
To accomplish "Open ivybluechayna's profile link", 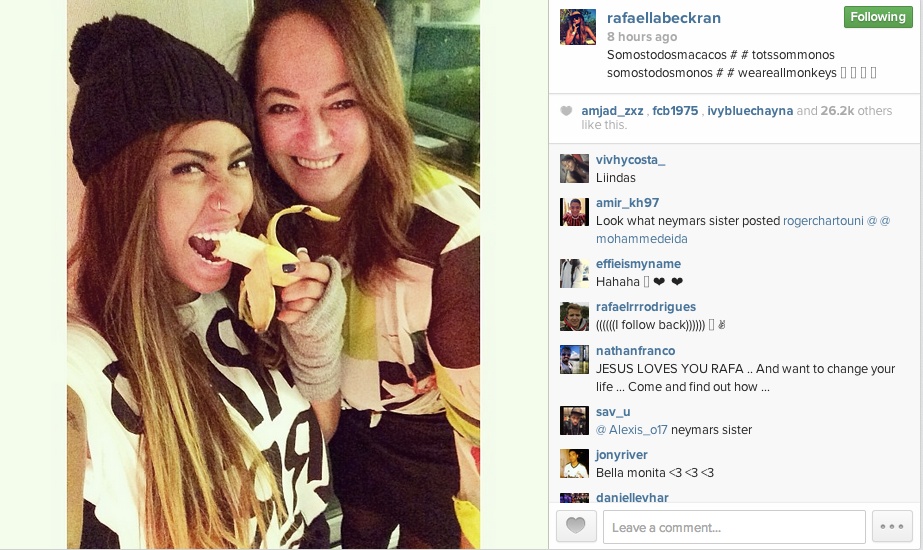I will click(750, 111).
